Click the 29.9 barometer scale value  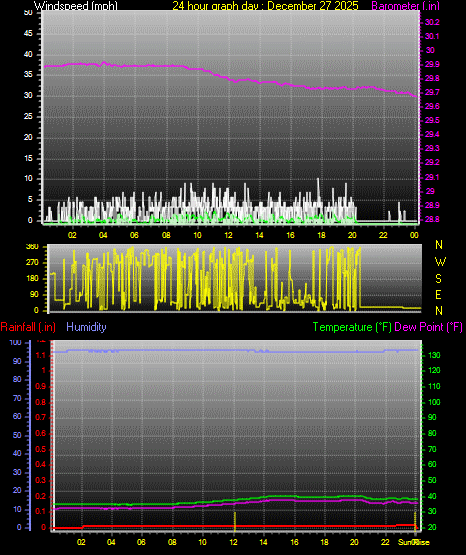tap(432, 64)
